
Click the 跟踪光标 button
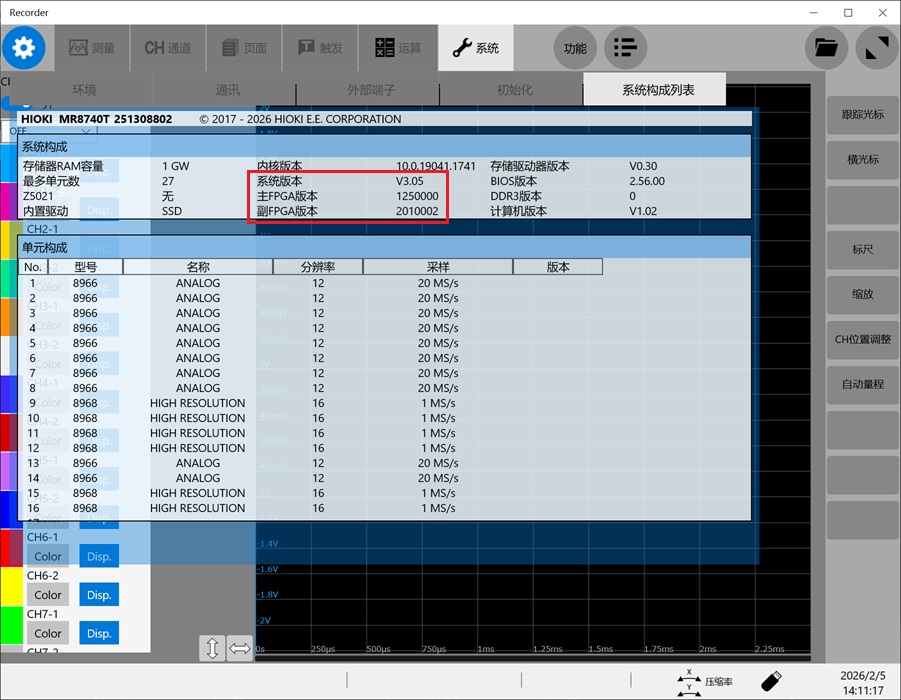coord(863,115)
